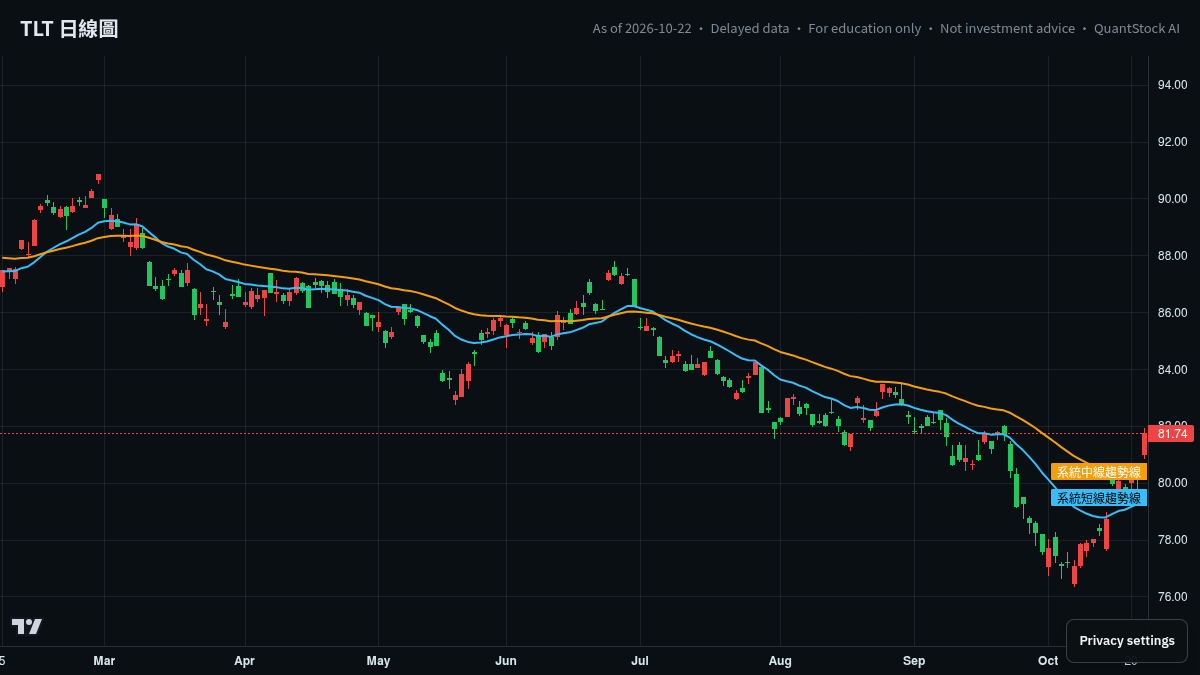Click the Aug label on time axis
1200x675 pixels.
(x=780, y=661)
